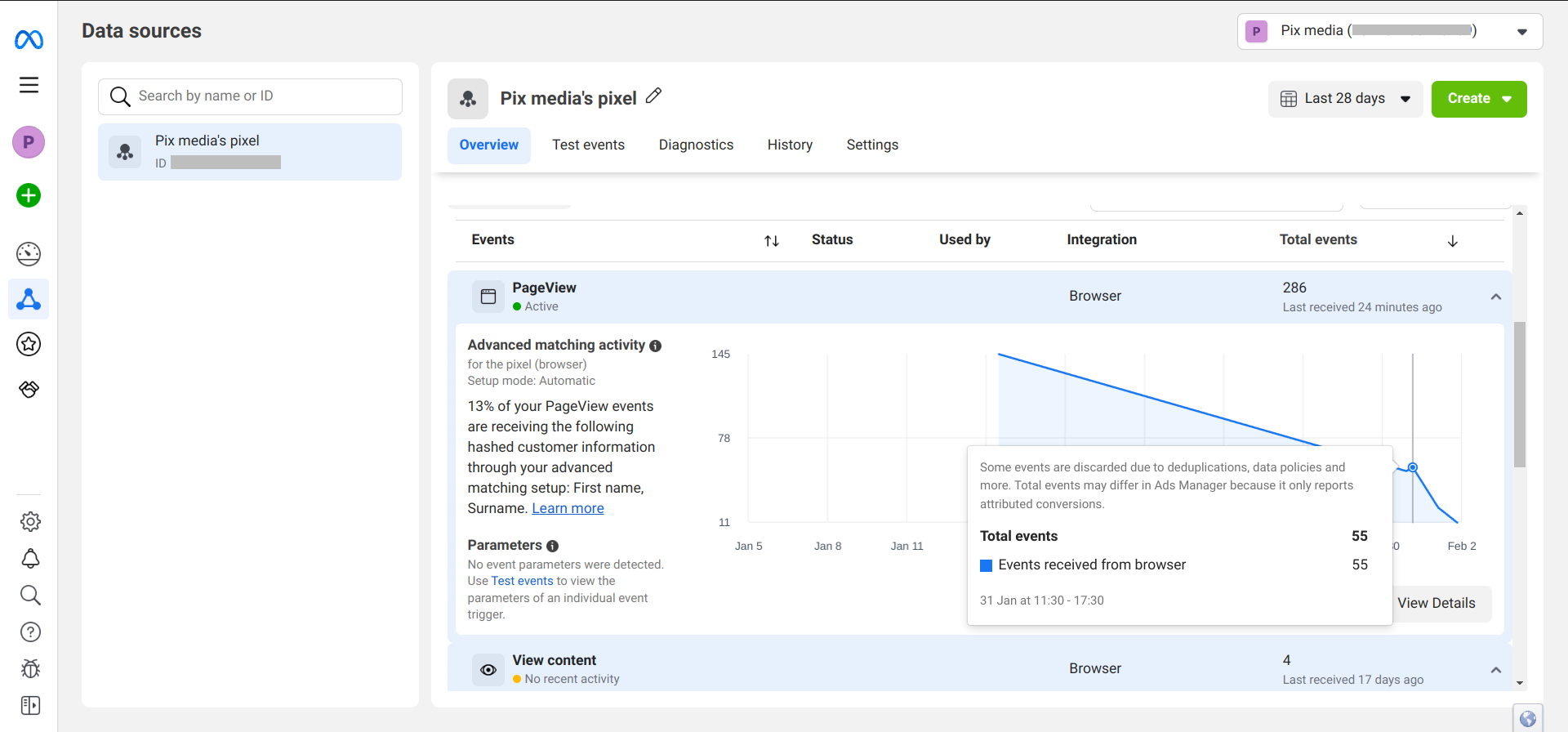Switch to the Diagnostics tab
Viewport: 1568px width, 732px height.
[696, 145]
